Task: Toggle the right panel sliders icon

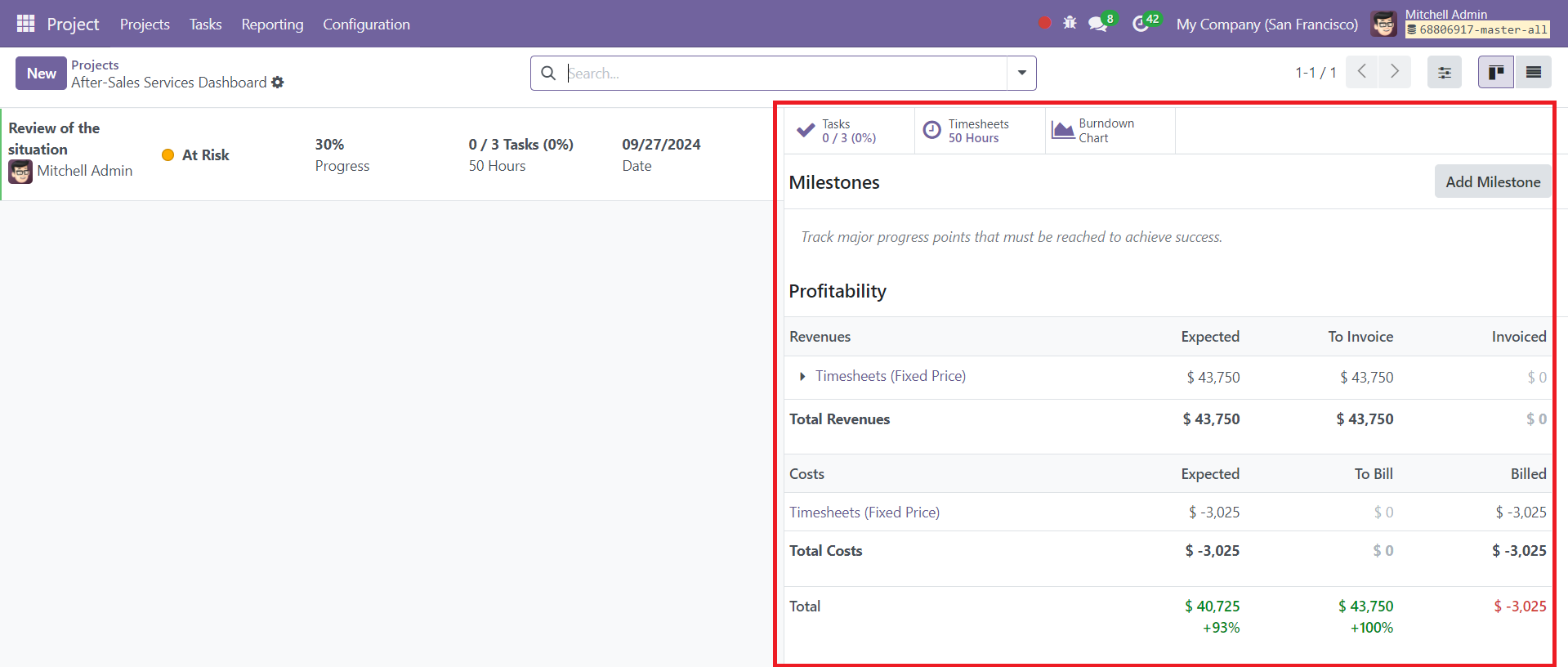Action: pos(1445,72)
